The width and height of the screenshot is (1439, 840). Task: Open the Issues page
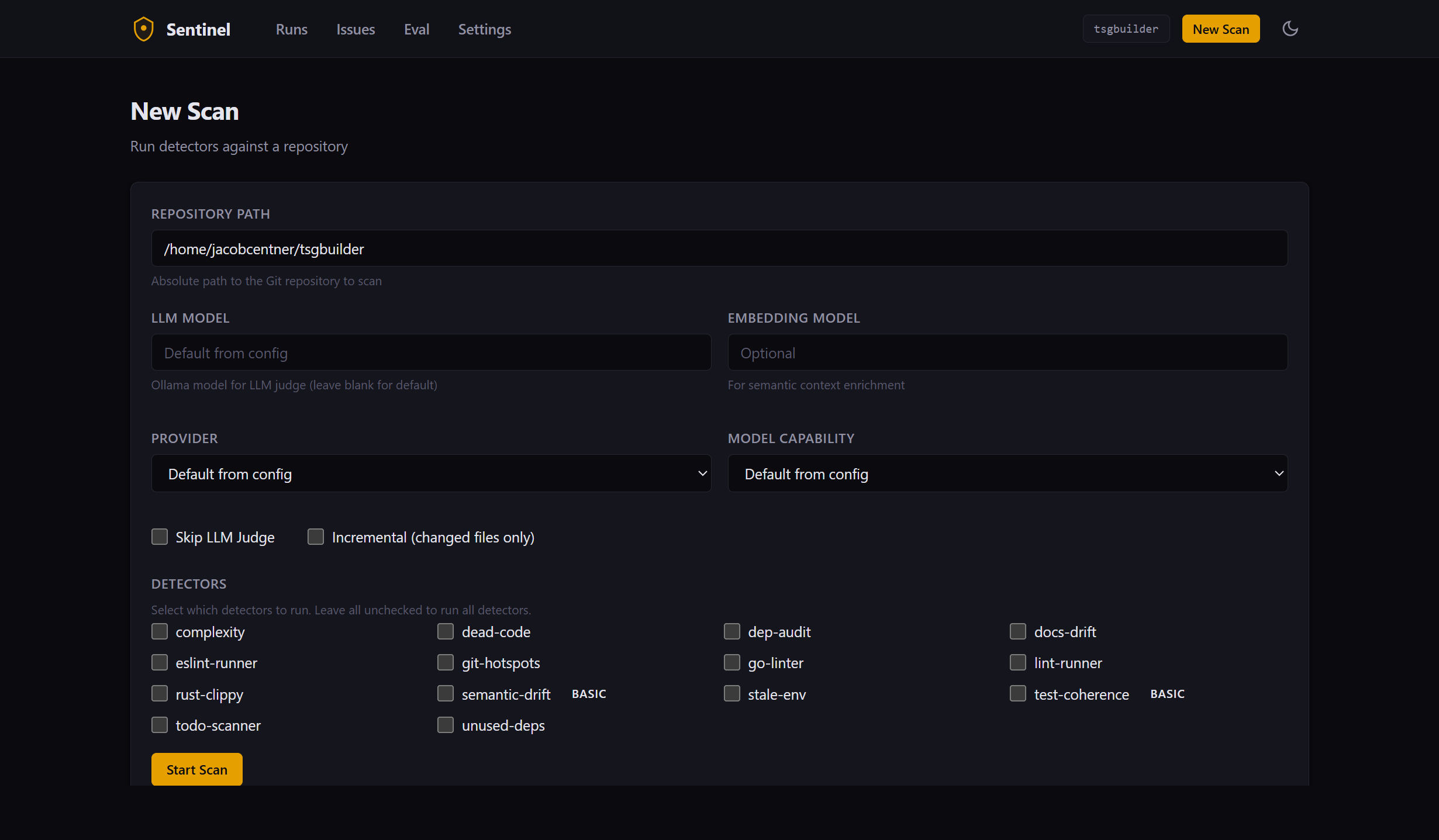pyautogui.click(x=356, y=29)
